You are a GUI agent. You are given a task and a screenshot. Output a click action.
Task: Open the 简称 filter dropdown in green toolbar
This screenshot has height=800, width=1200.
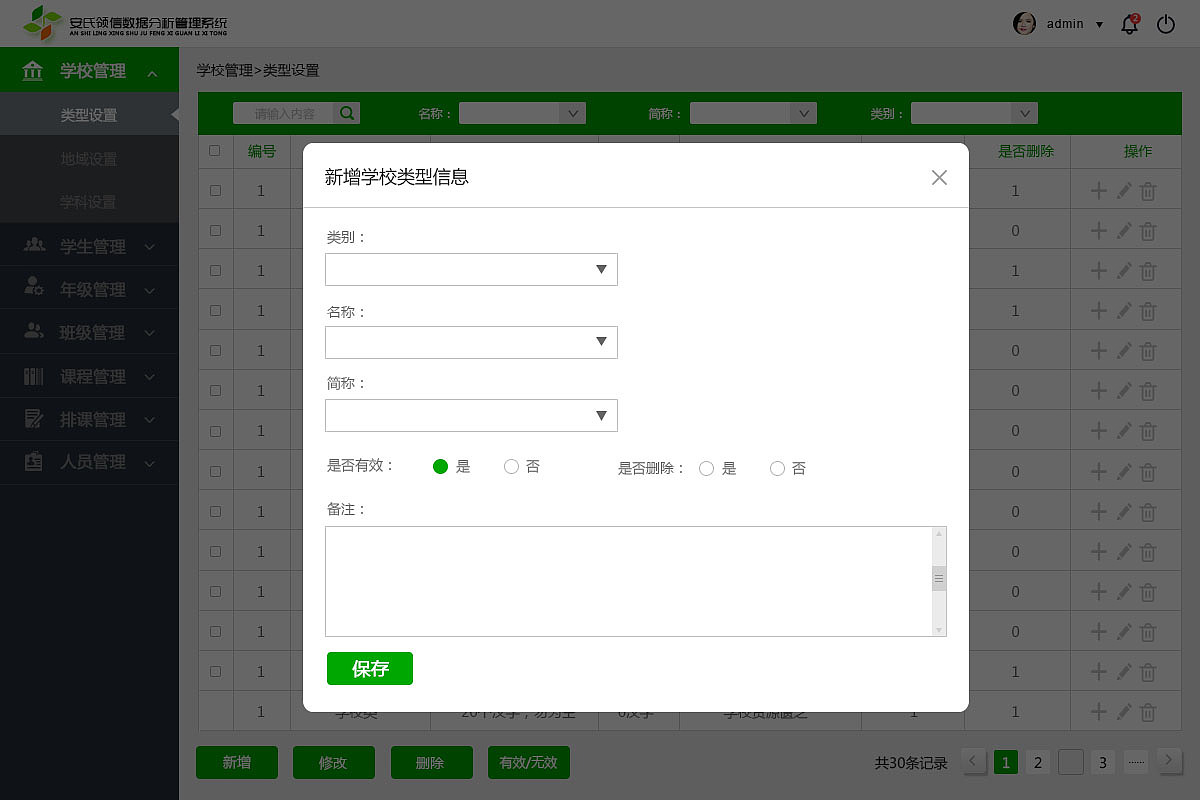click(x=754, y=113)
